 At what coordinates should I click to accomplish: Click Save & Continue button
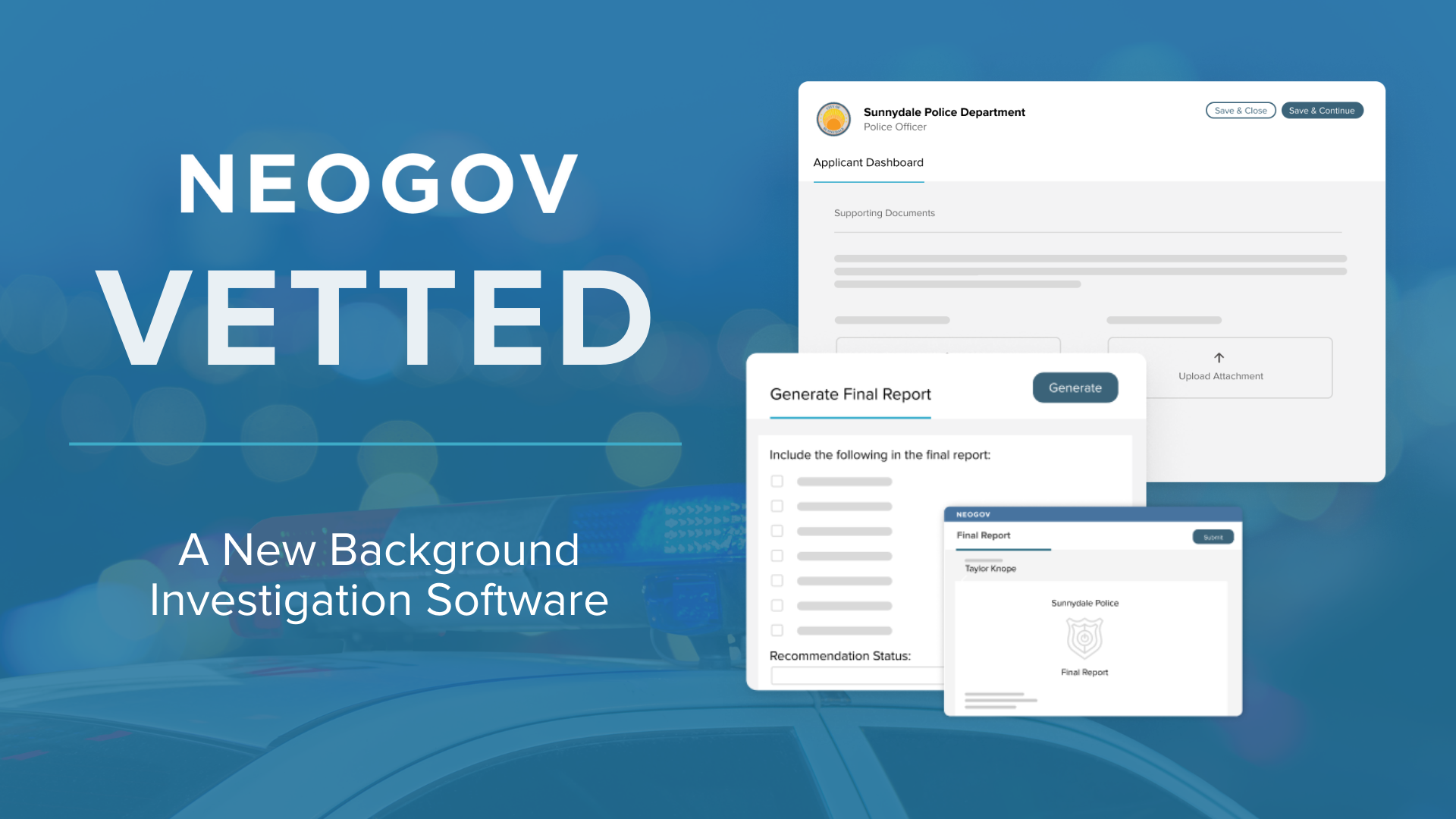point(1323,110)
